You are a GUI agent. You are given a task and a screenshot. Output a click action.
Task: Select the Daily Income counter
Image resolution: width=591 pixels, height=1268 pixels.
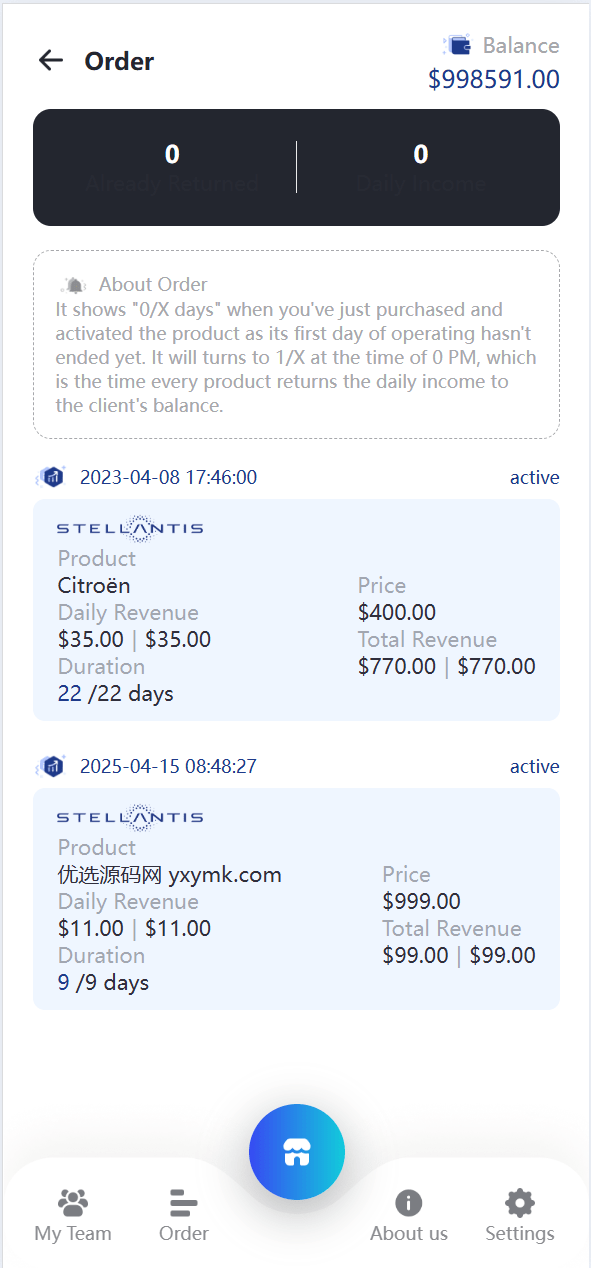click(x=421, y=167)
